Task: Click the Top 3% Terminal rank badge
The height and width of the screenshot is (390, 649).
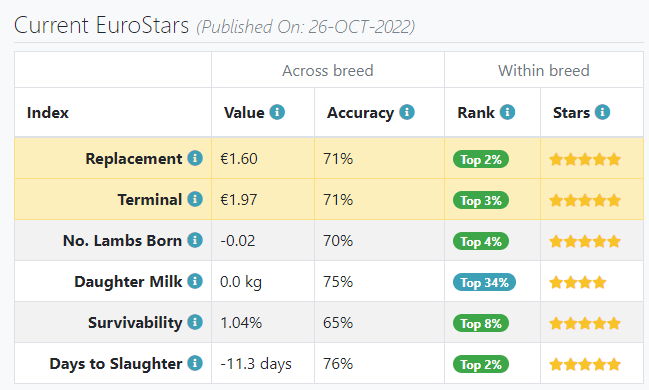Action: pyautogui.click(x=481, y=200)
